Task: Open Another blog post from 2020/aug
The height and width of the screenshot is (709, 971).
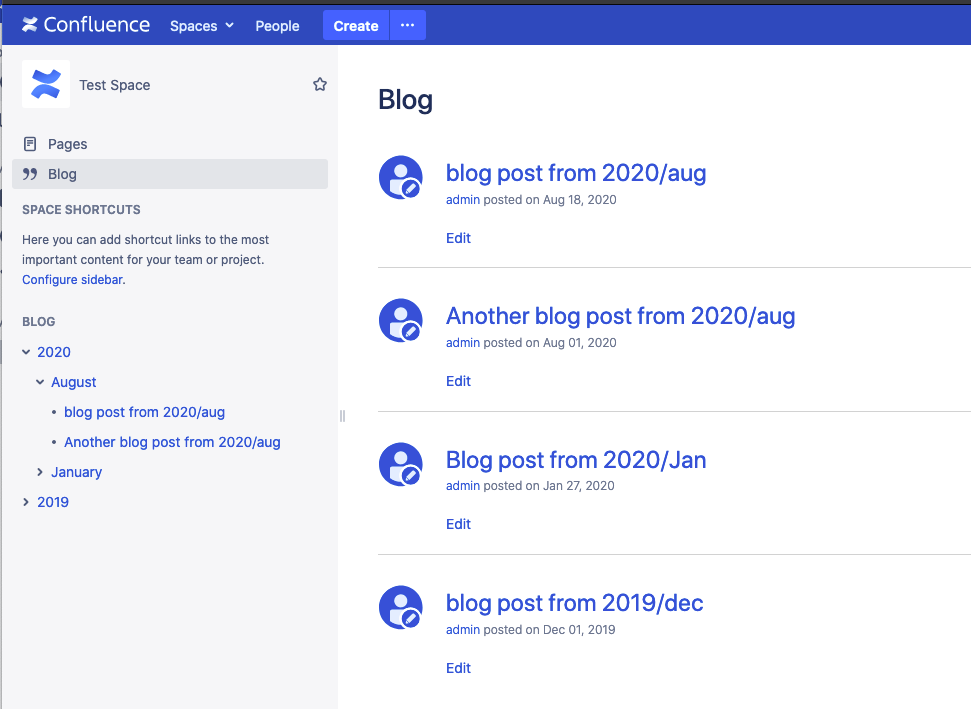Action: click(x=620, y=315)
